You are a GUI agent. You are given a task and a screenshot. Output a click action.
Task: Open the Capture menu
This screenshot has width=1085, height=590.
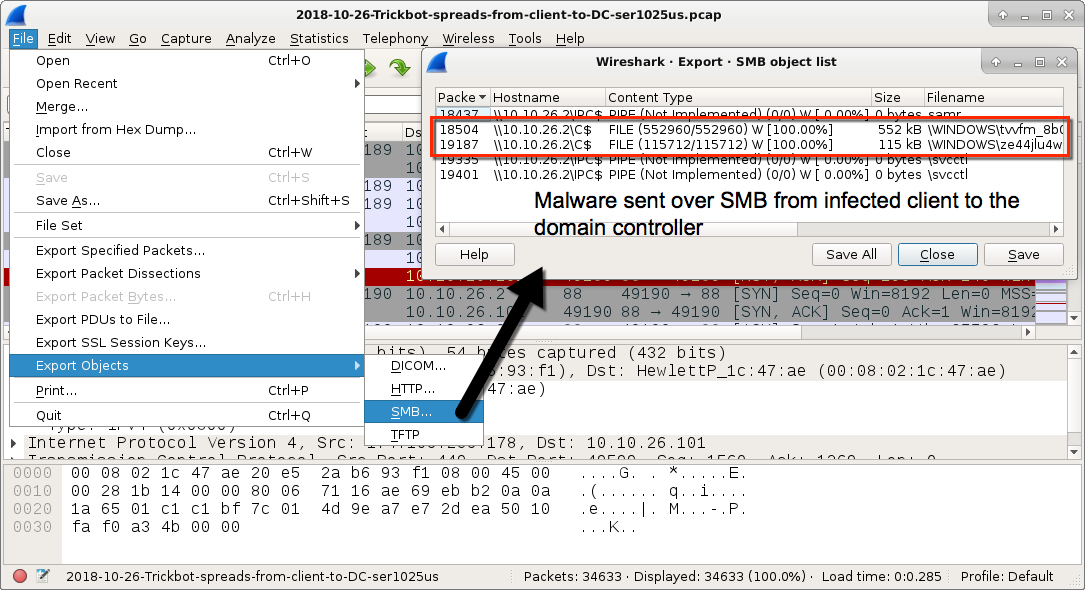coord(186,39)
